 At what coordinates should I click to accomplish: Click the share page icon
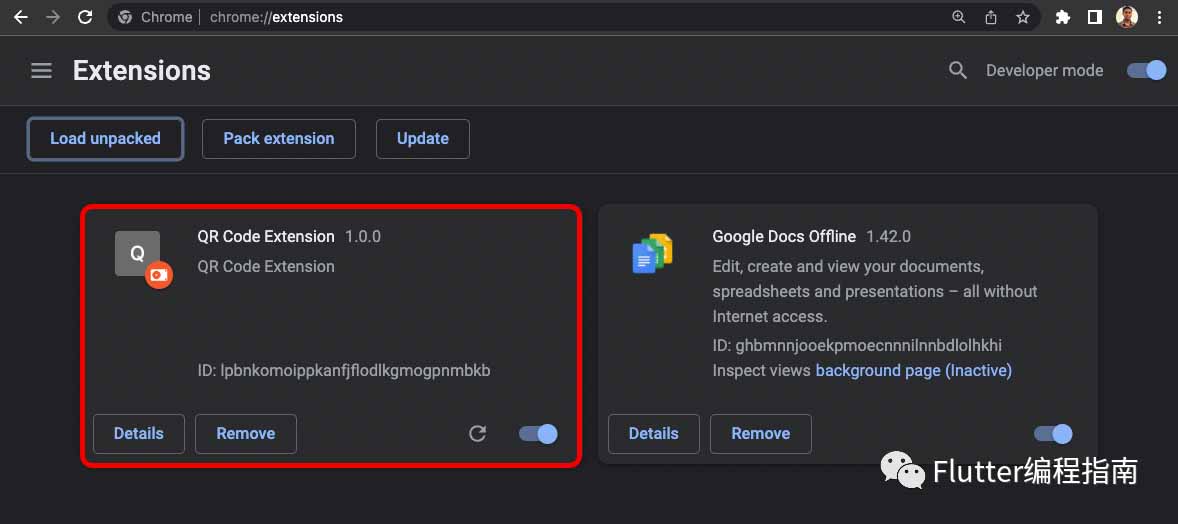pyautogui.click(x=991, y=17)
